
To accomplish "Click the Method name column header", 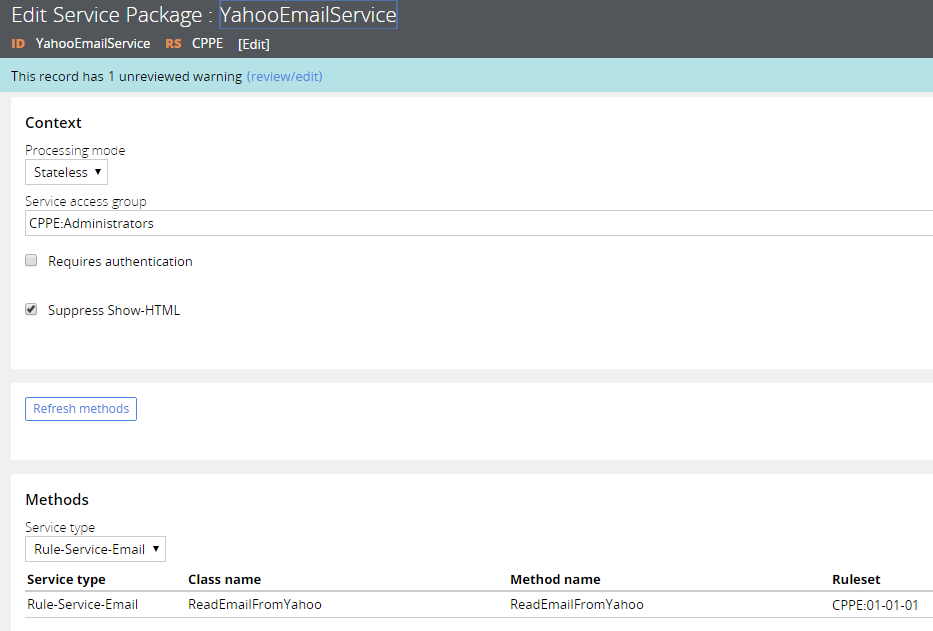I will click(555, 580).
